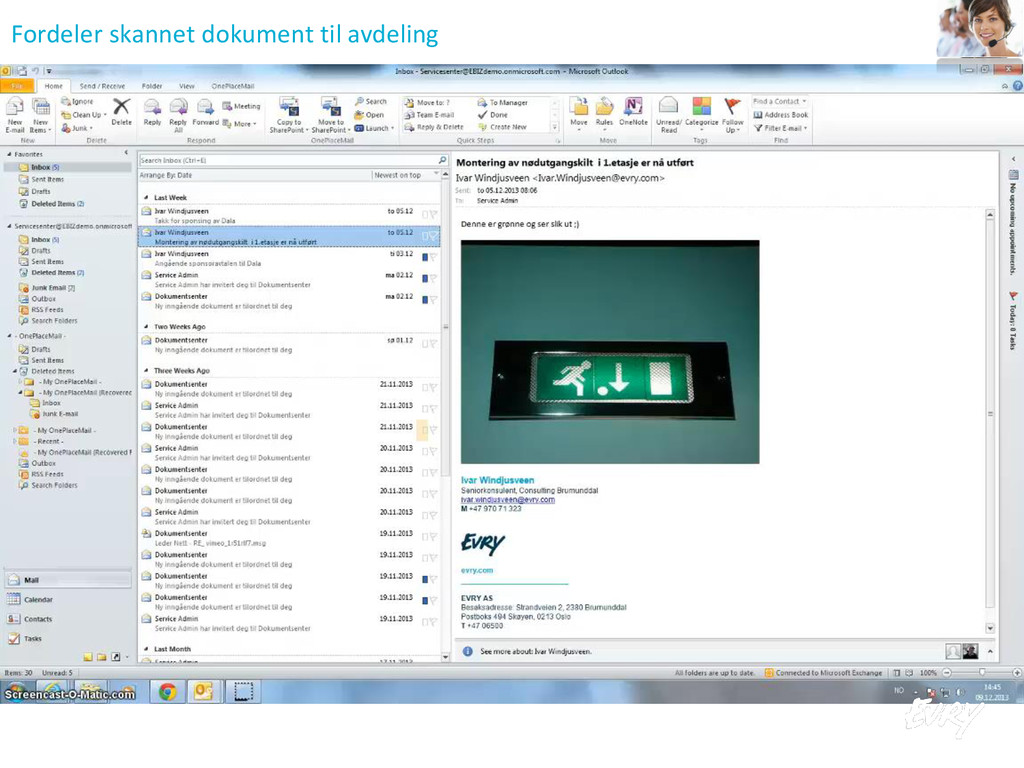The width and height of the screenshot is (1024, 768).
Task: Open the Address Book
Action: pyautogui.click(x=780, y=115)
